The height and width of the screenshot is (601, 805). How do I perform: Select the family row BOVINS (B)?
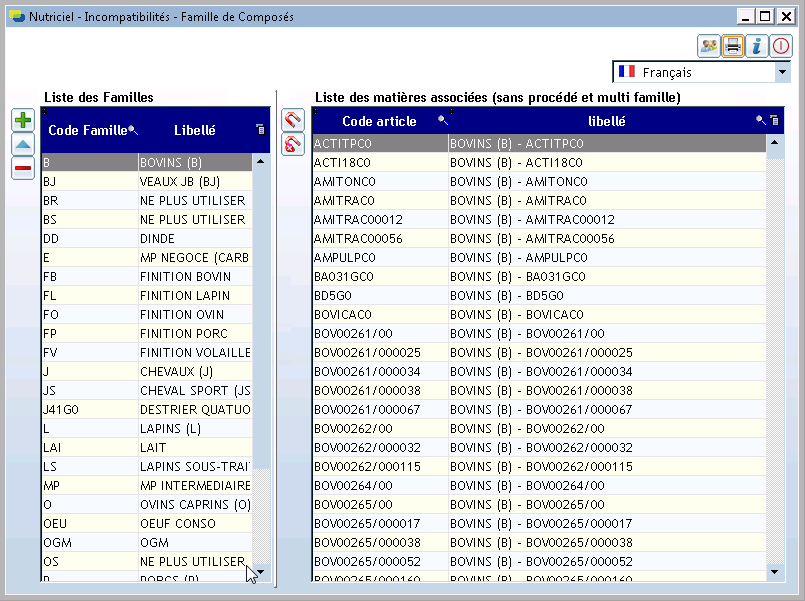147,163
